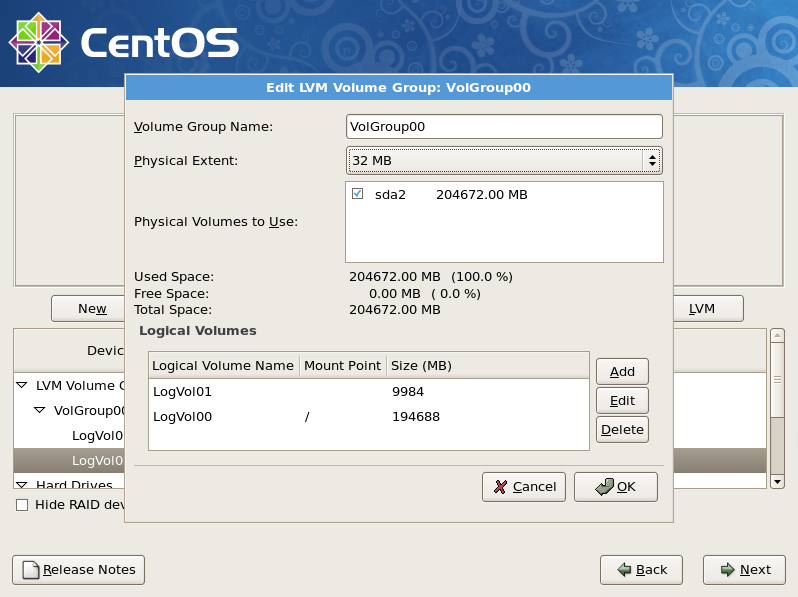Click the Delete logical volume button
Screen dimensions: 798x597
pos(622,430)
